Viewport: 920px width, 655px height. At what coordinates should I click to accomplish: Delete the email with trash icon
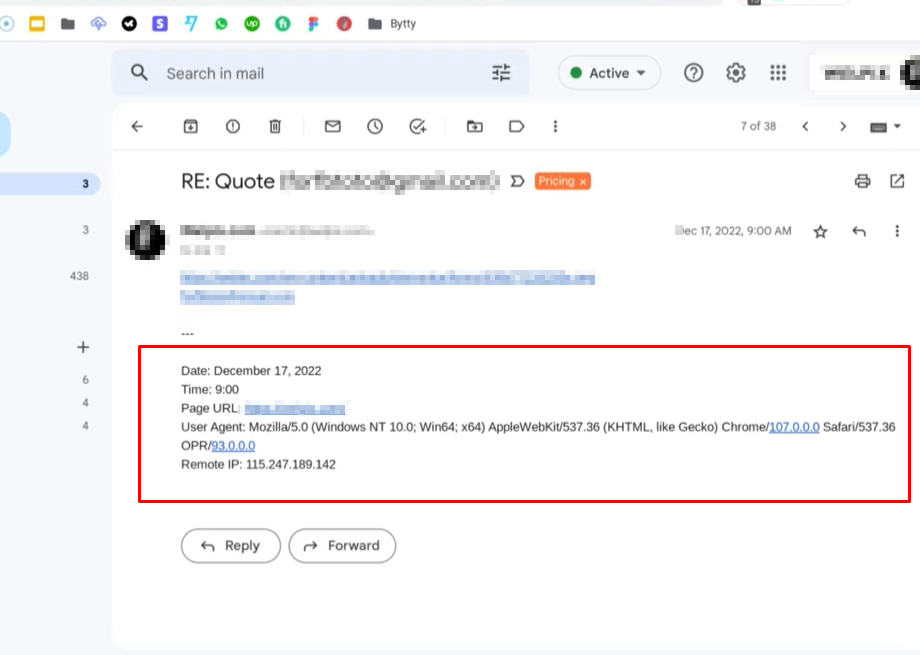[275, 126]
